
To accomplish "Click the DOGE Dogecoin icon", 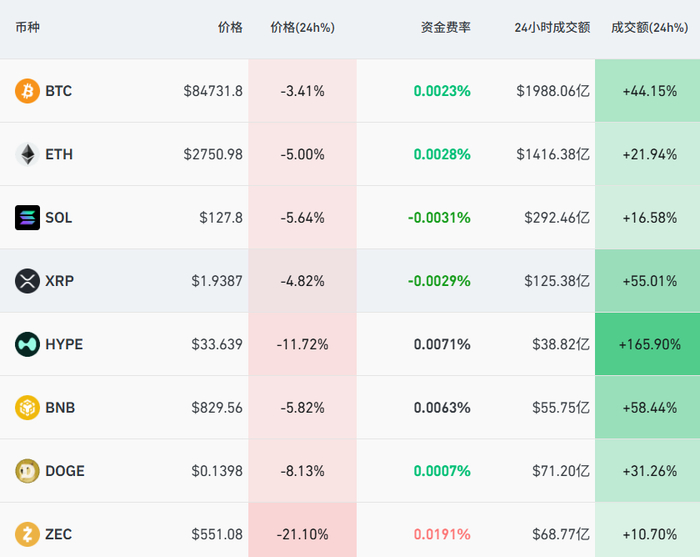I will click(27, 471).
